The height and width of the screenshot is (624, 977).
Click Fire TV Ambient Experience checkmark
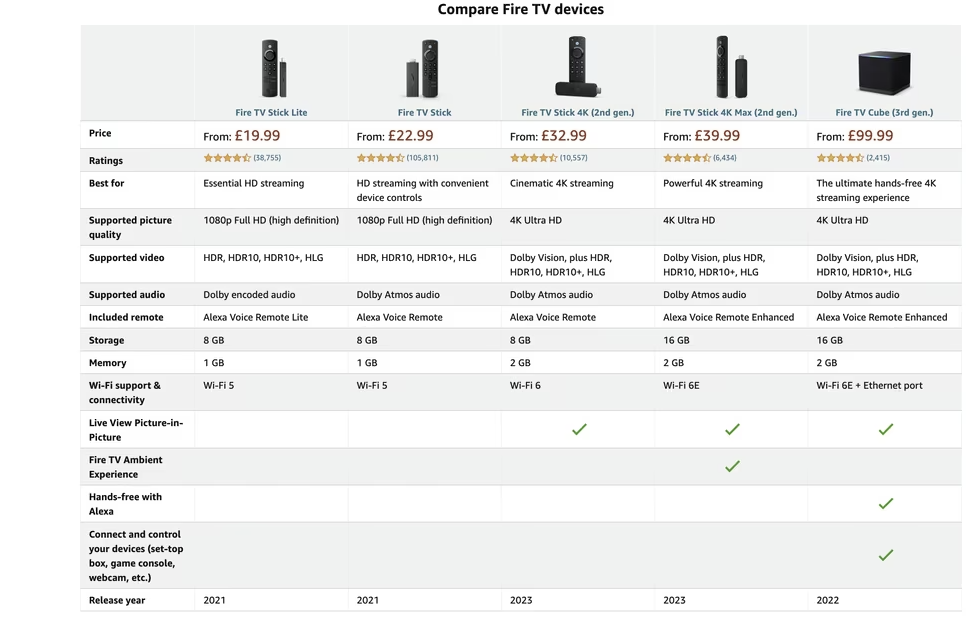pyautogui.click(x=732, y=466)
